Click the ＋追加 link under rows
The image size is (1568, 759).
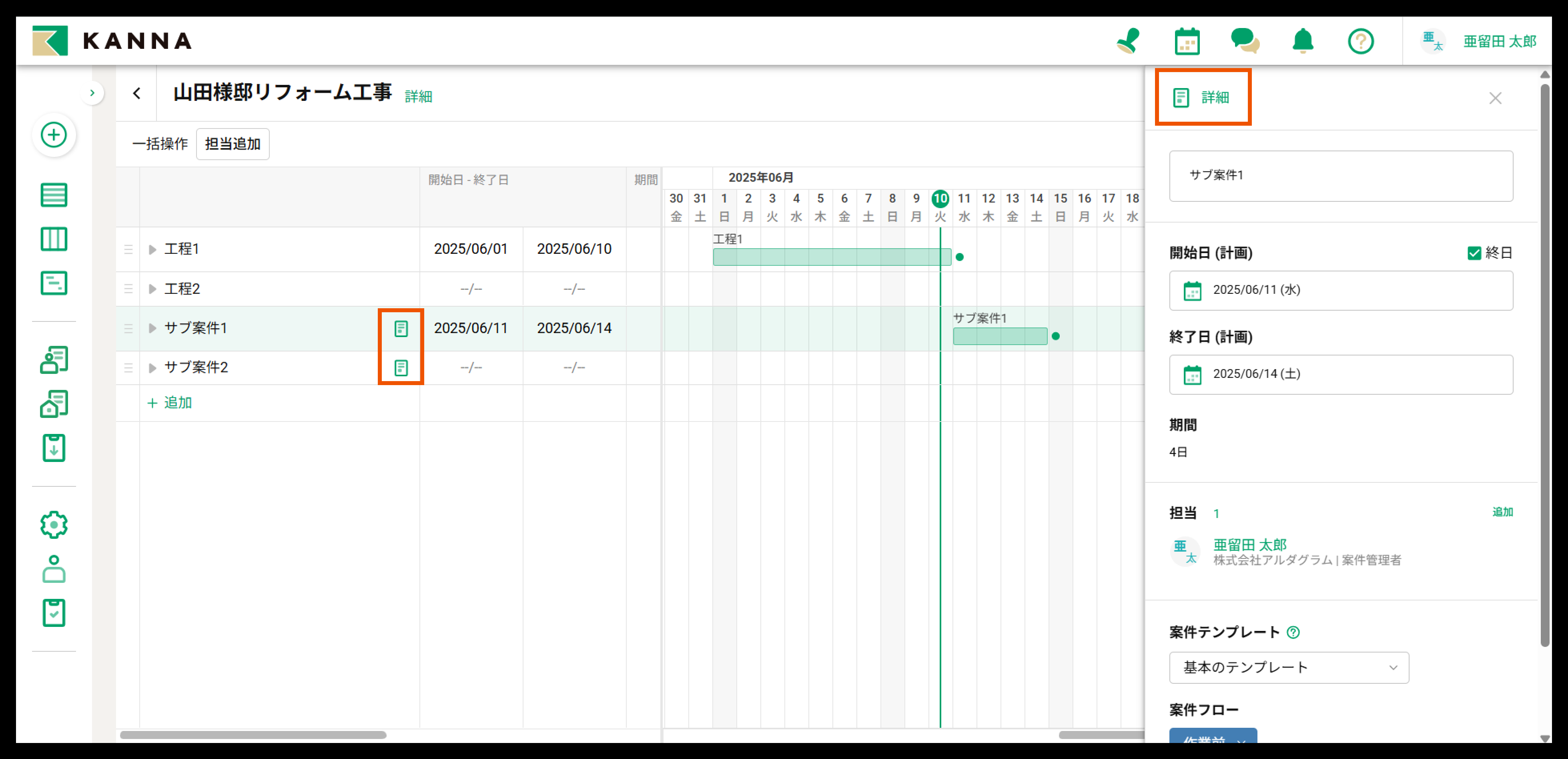(170, 403)
